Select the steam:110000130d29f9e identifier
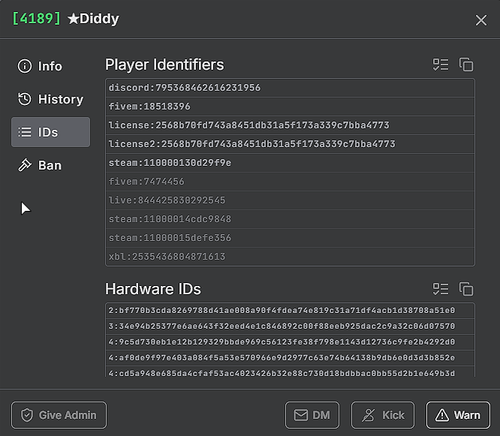Image resolution: width=500 pixels, height=436 pixels. [x=290, y=163]
